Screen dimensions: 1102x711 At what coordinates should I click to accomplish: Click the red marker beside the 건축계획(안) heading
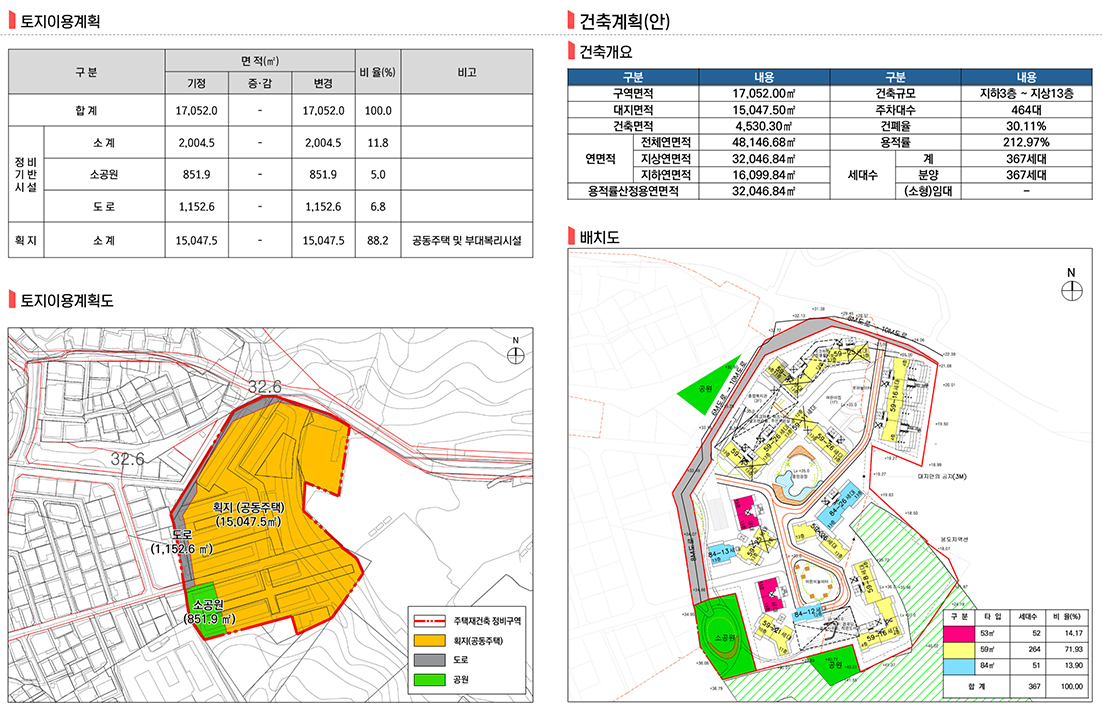(571, 19)
